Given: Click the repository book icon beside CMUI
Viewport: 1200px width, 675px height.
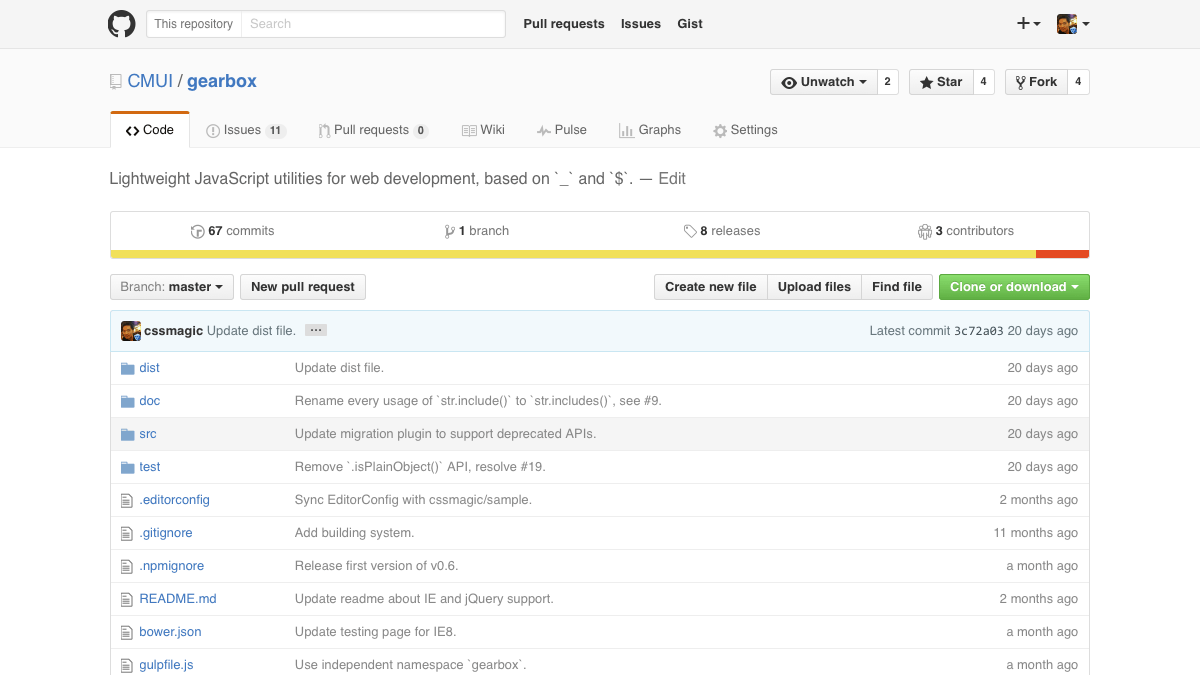Looking at the screenshot, I should 116,82.
